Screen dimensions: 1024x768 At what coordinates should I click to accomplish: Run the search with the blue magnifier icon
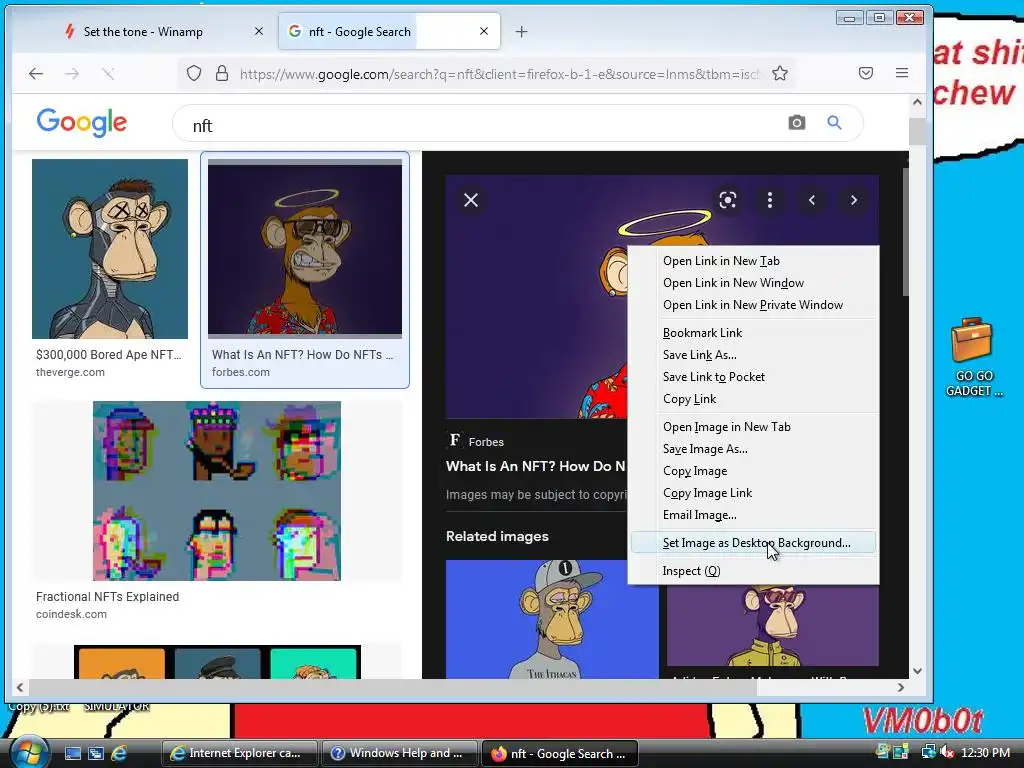pos(834,123)
